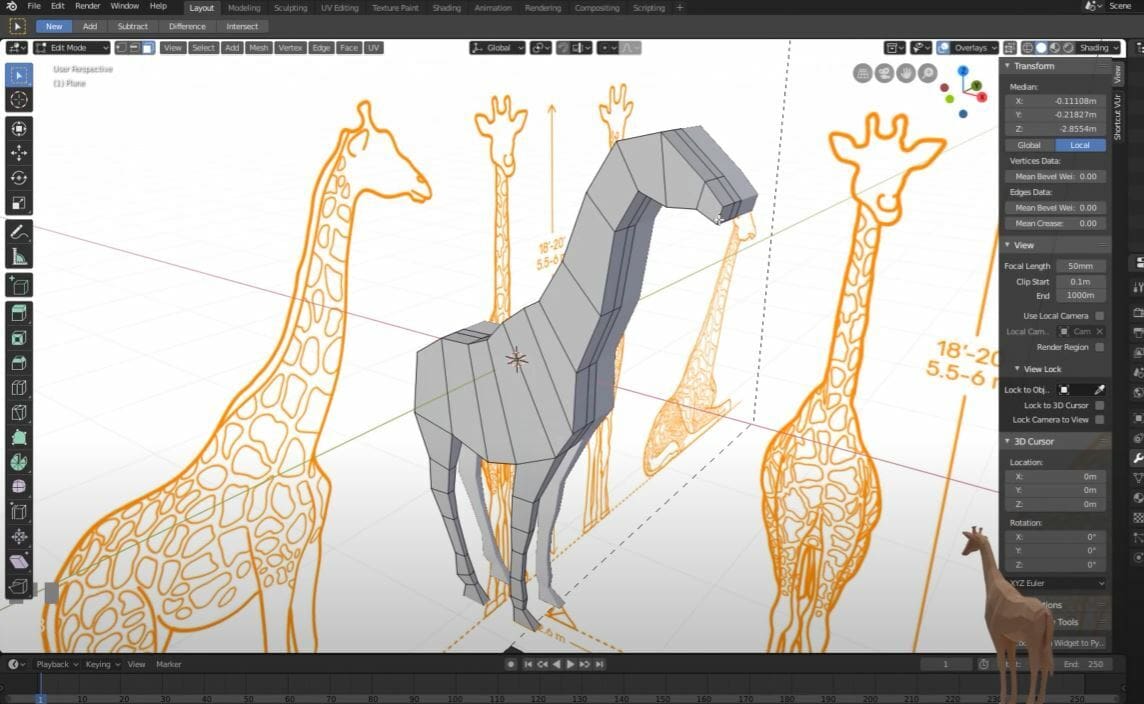Select the Shear tool
The width and height of the screenshot is (1144, 704).
pos(19,562)
